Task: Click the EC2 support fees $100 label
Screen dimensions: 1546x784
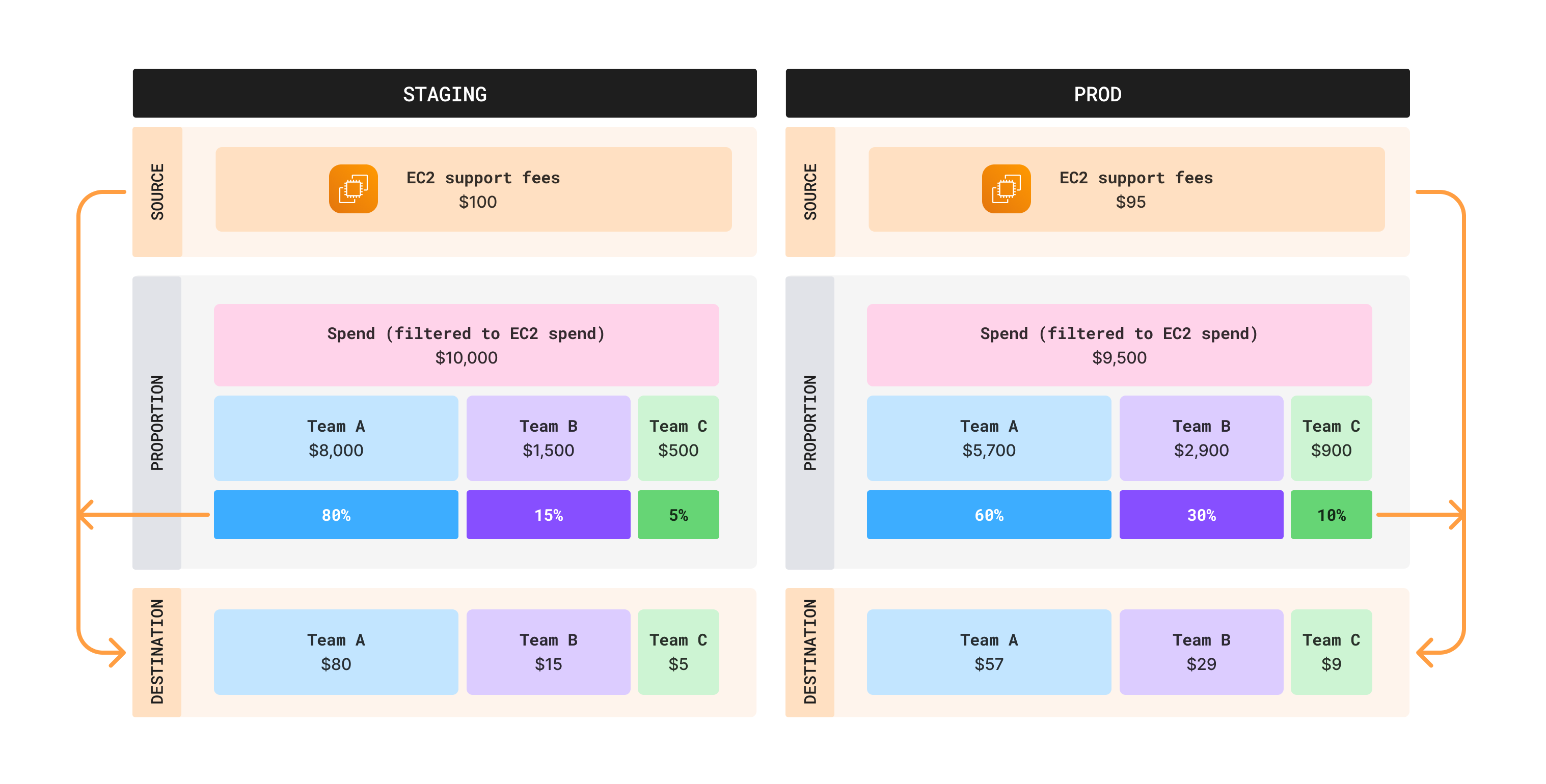Action: (x=482, y=189)
